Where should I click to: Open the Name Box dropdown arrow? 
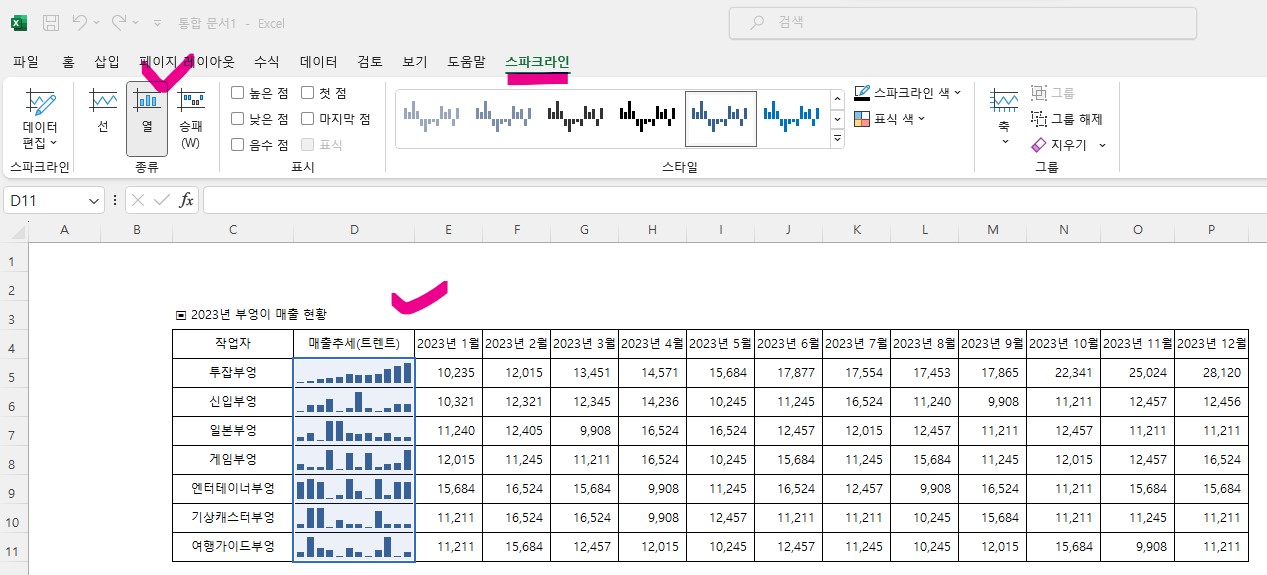[x=93, y=200]
